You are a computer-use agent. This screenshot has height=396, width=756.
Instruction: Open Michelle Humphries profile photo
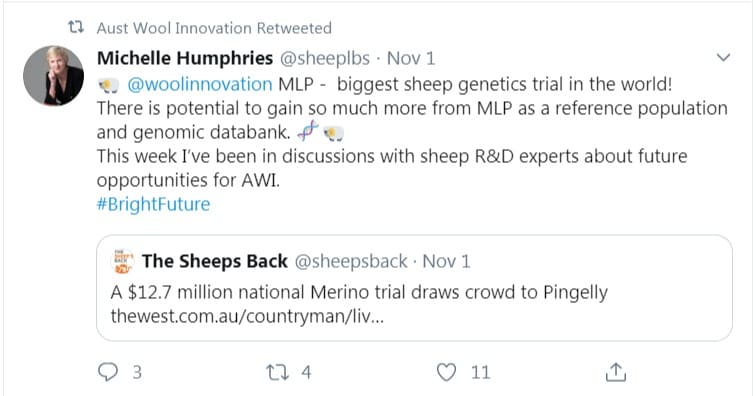(x=54, y=76)
